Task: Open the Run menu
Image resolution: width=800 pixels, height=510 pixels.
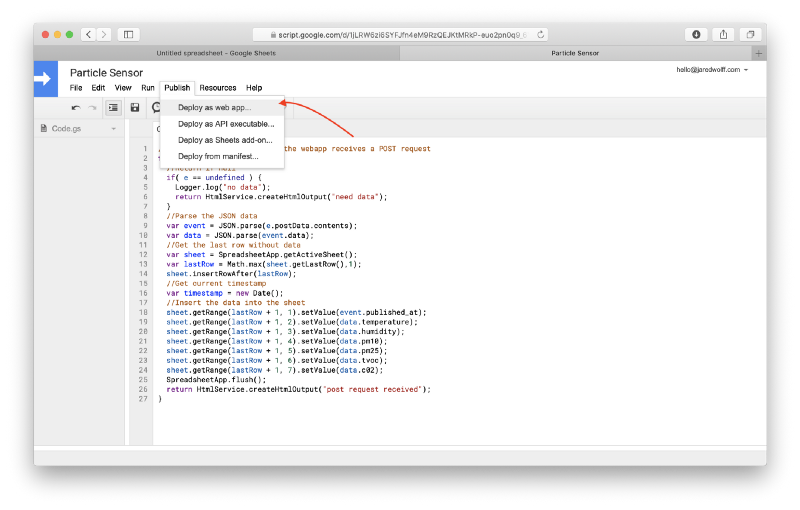Action: (148, 88)
